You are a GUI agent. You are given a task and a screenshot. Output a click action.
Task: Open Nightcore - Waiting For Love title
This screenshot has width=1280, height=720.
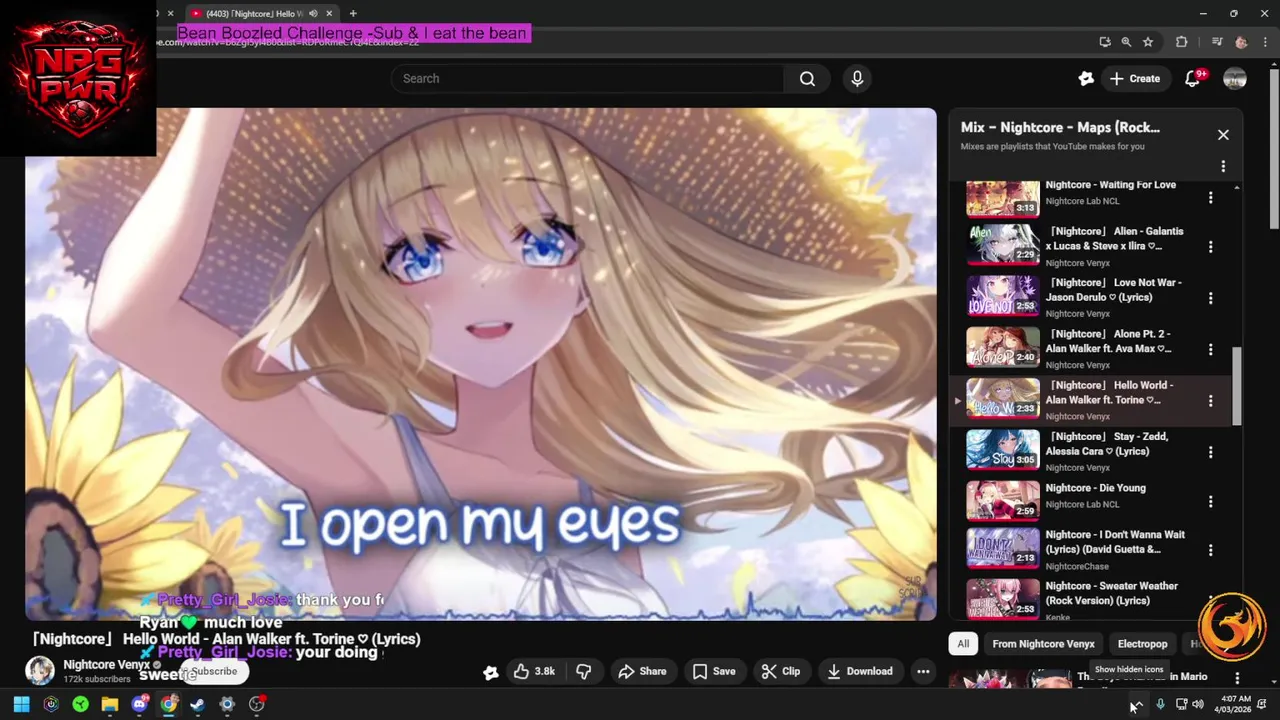point(1110,185)
